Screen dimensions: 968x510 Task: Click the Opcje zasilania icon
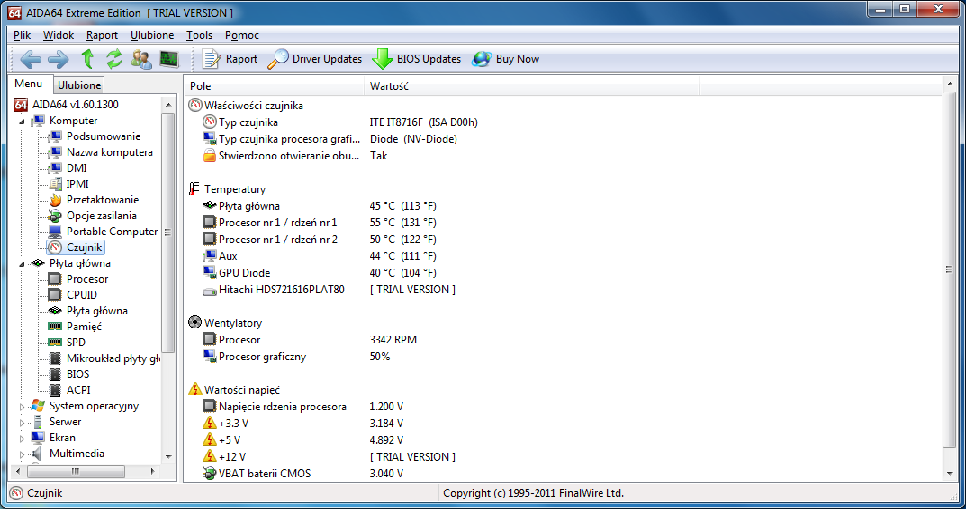[56, 215]
